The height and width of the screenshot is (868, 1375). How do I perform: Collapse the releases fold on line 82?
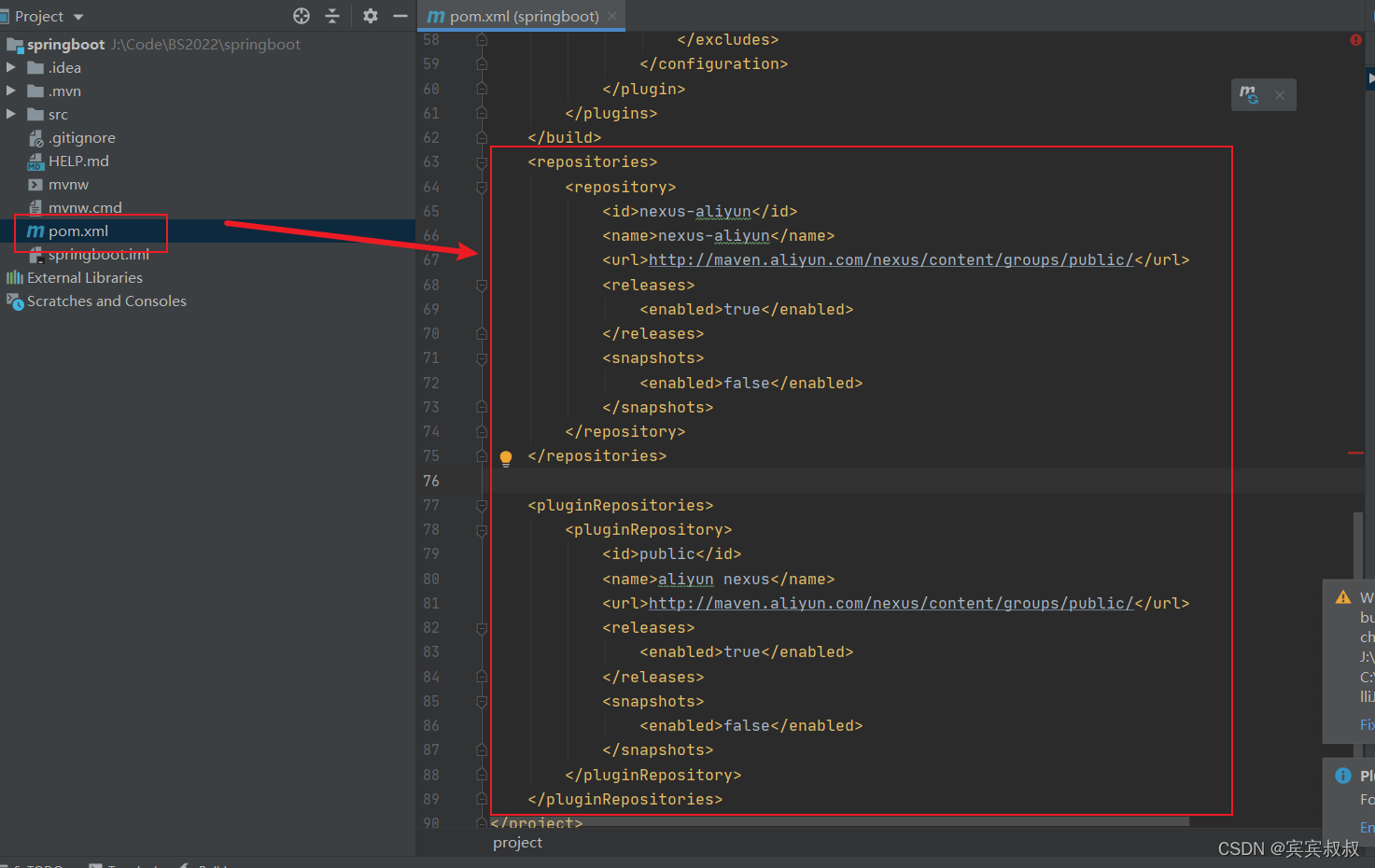[482, 628]
